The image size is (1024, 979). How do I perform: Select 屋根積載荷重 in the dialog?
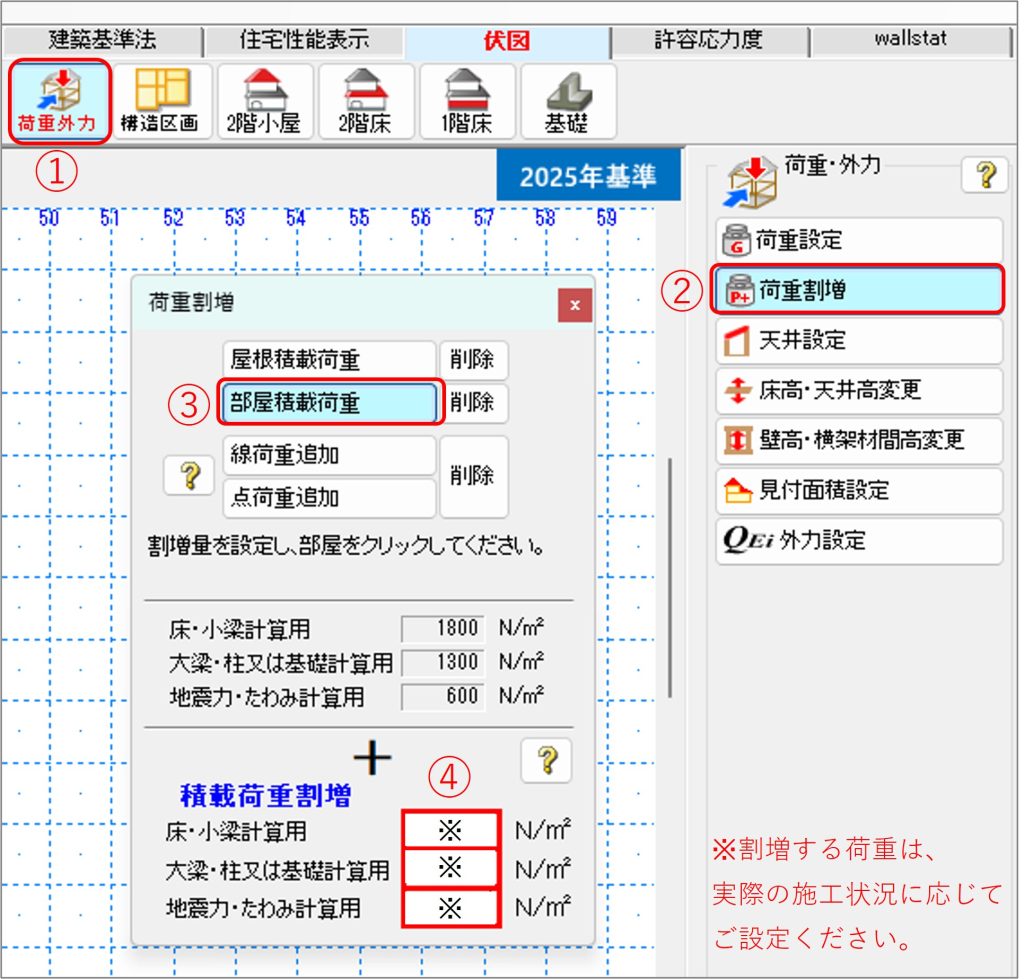(327, 360)
